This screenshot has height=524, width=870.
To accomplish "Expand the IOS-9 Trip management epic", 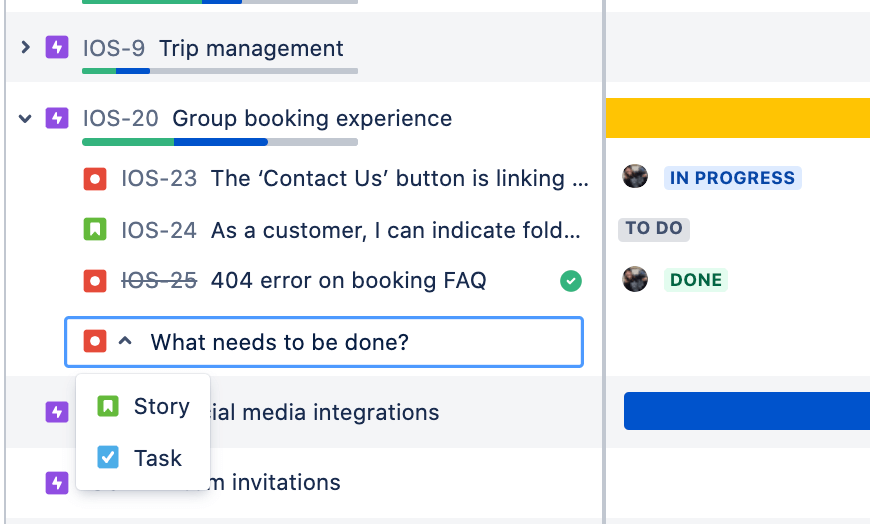I will tap(26, 47).
